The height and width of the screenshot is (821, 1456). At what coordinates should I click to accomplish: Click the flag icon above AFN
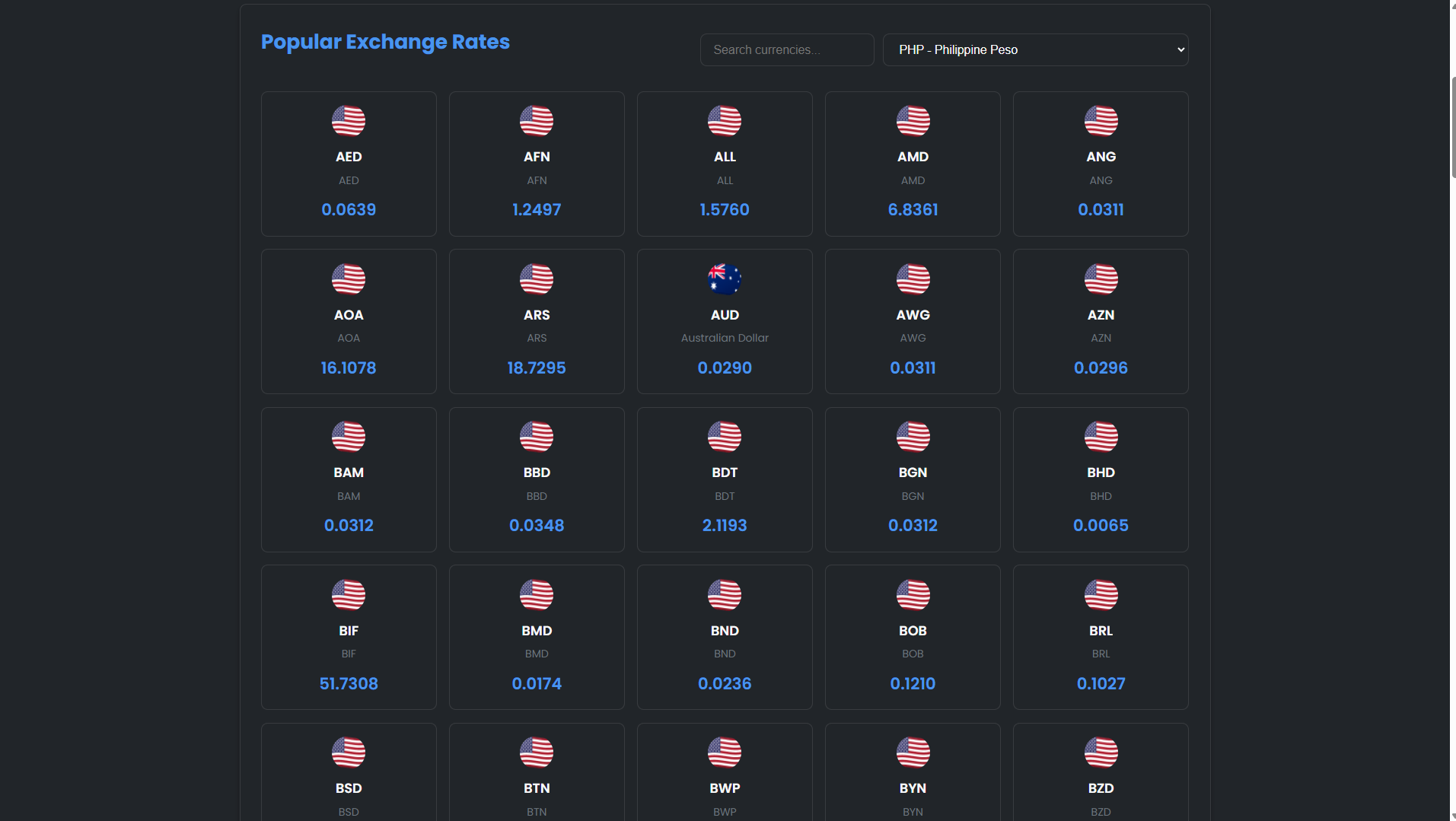(x=537, y=121)
